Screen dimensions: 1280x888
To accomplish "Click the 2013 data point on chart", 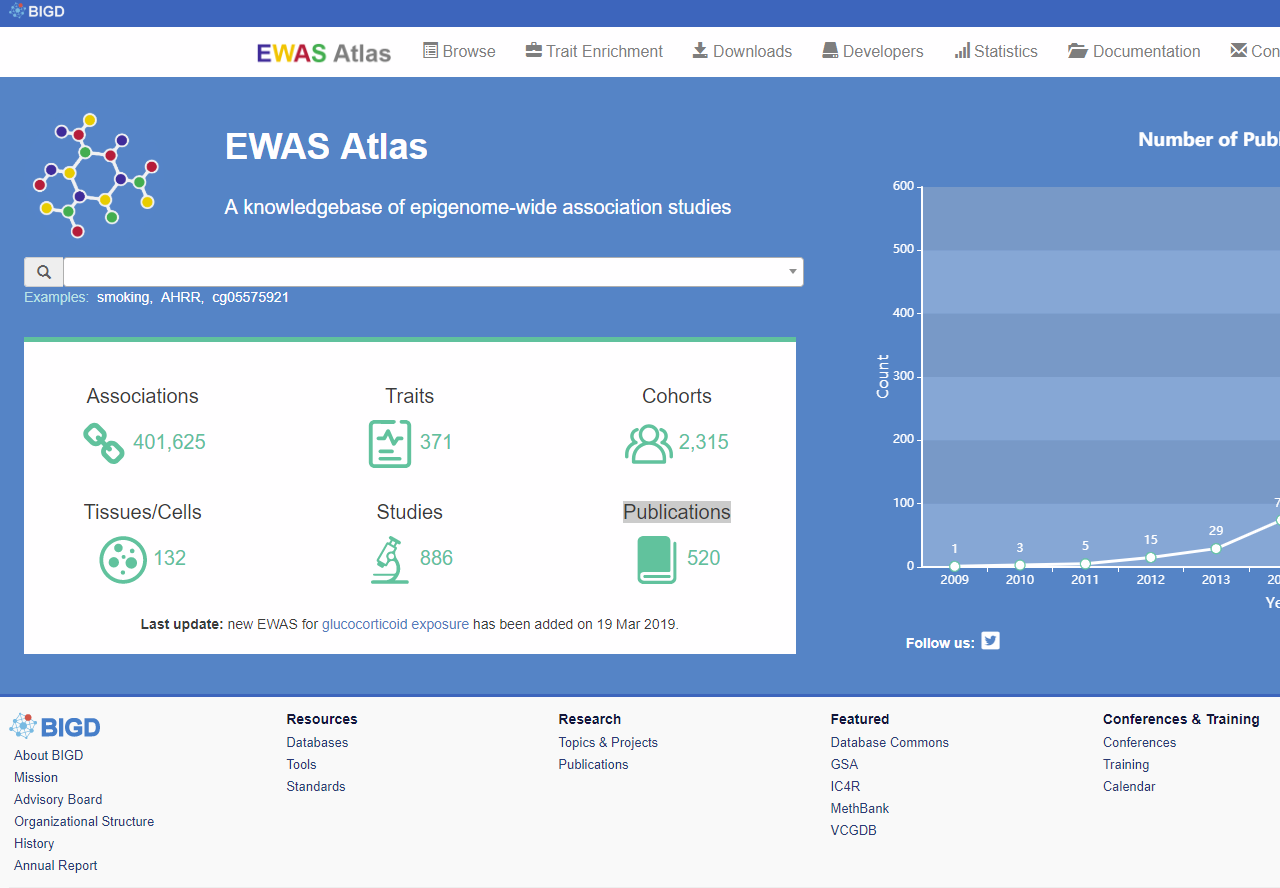I will tap(1216, 548).
